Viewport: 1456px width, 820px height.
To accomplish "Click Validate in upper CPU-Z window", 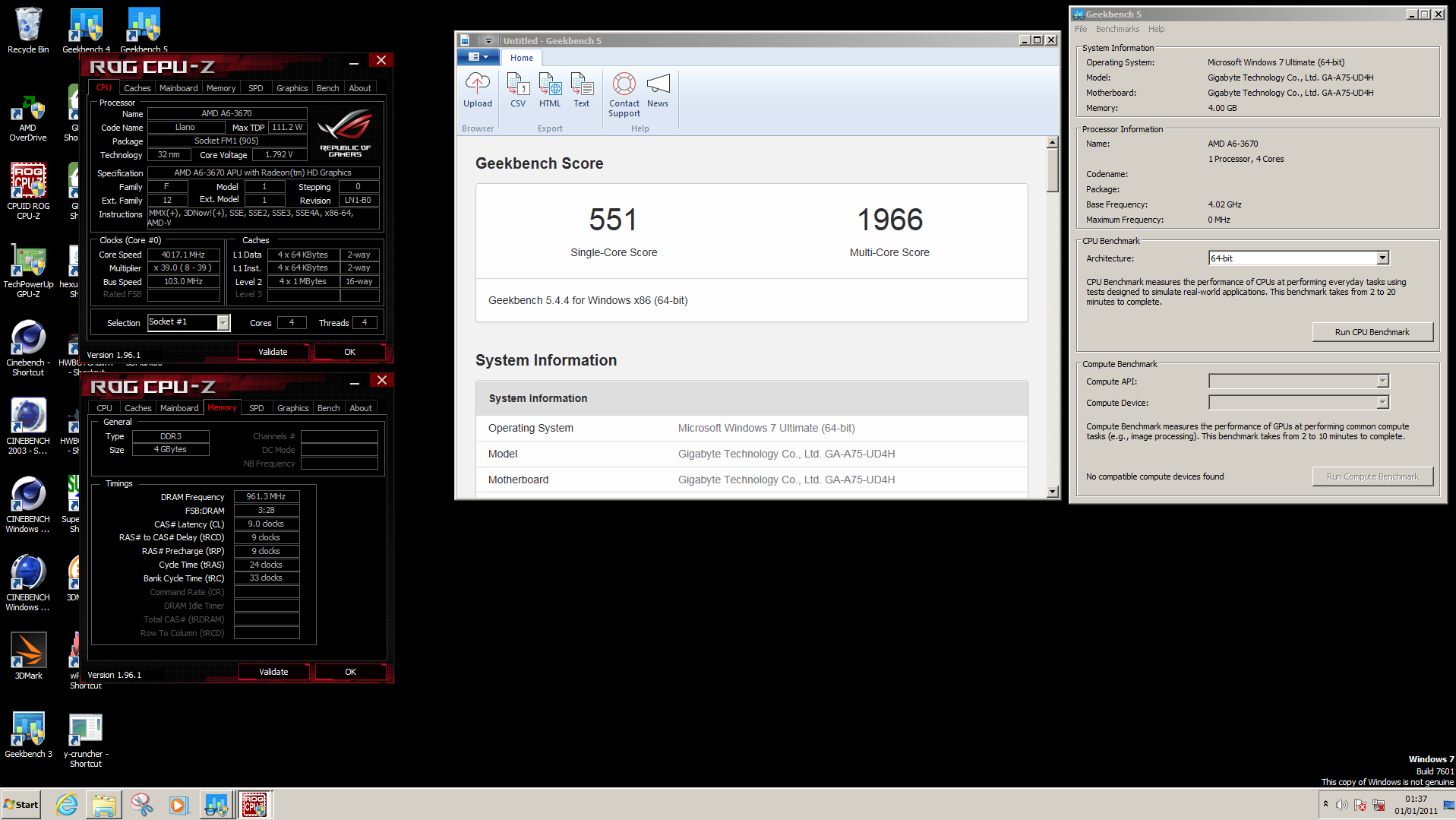I will [x=273, y=352].
